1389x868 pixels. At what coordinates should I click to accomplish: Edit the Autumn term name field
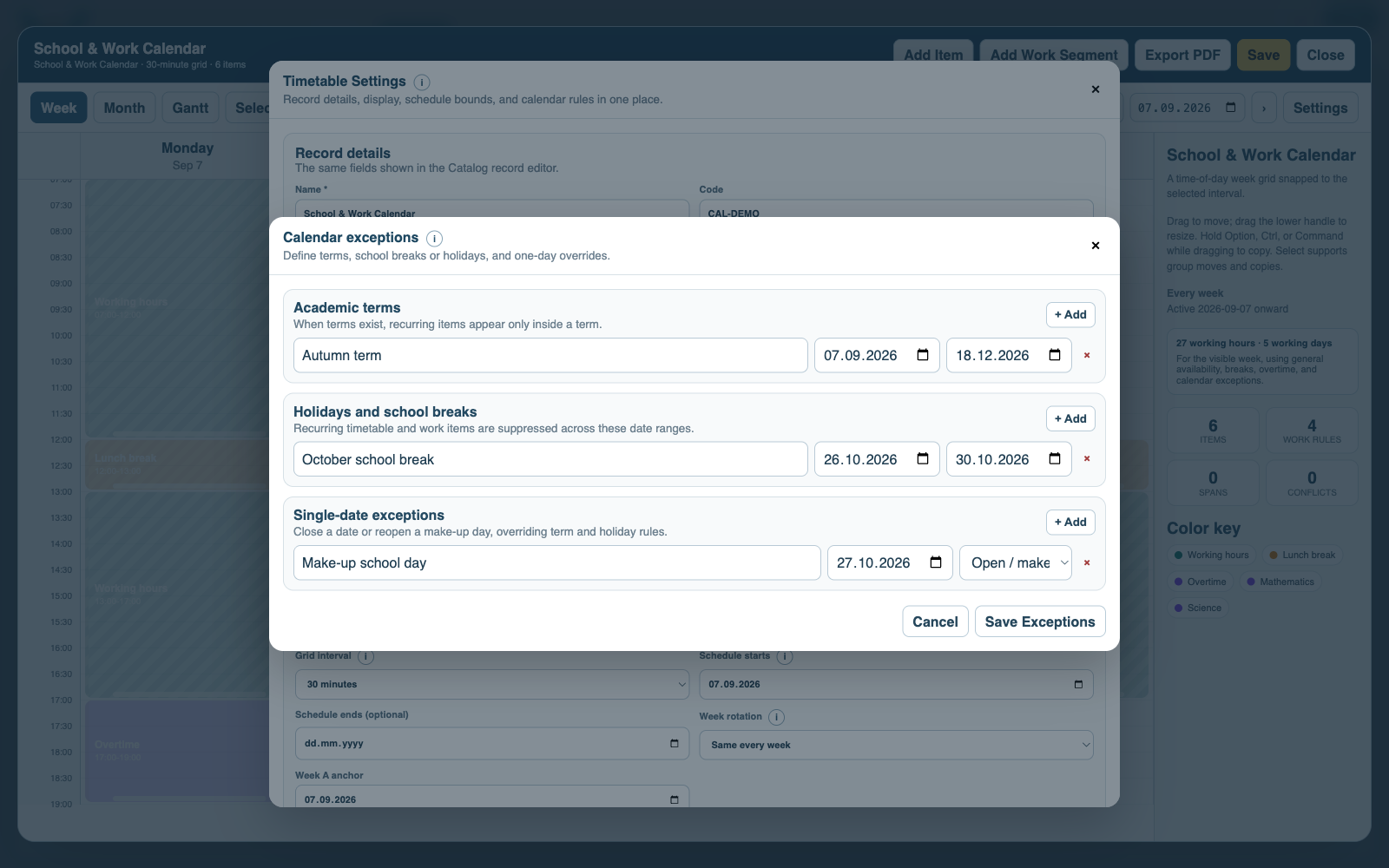pyautogui.click(x=550, y=355)
